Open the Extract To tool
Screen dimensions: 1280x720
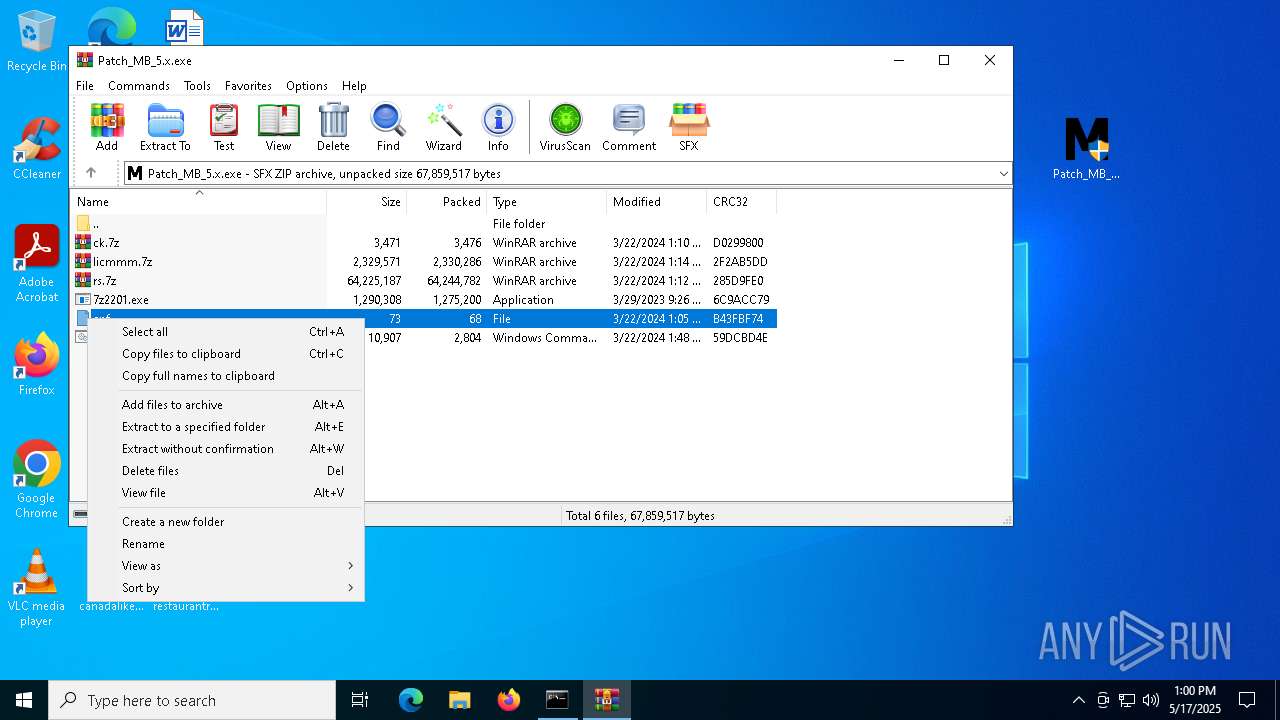pyautogui.click(x=165, y=127)
